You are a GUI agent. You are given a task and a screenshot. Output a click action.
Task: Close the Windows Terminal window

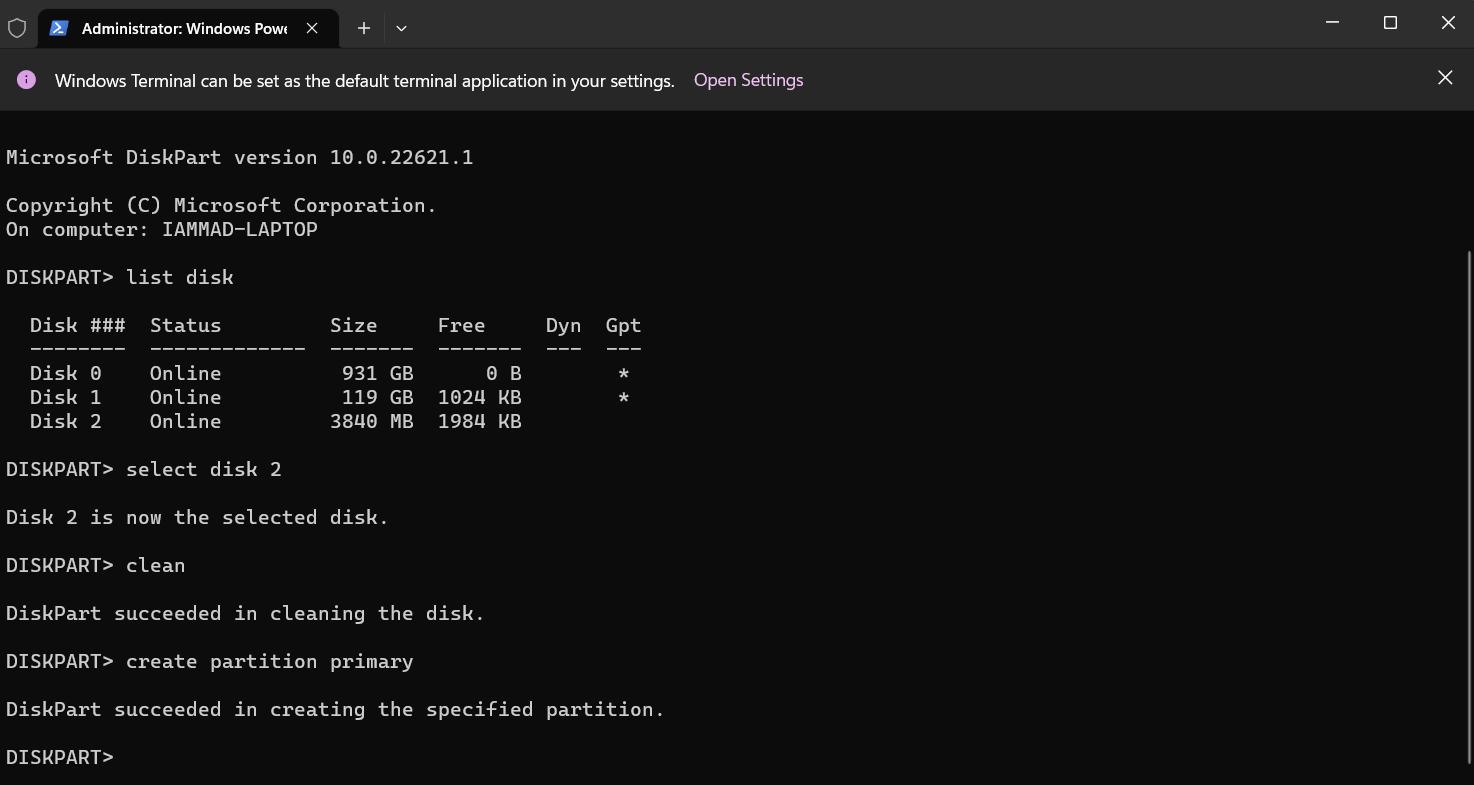1447,23
